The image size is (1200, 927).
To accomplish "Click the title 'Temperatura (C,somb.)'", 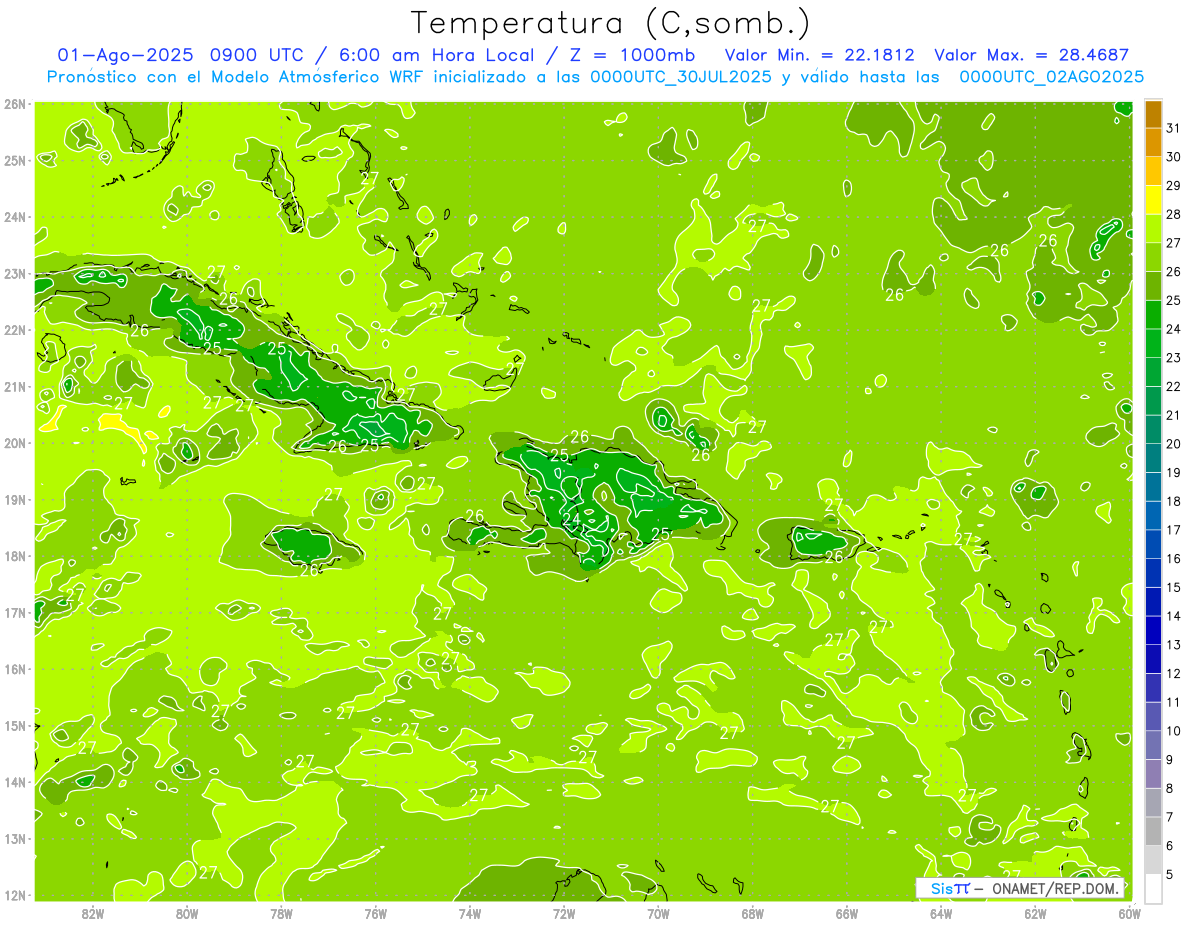I will [611, 23].
